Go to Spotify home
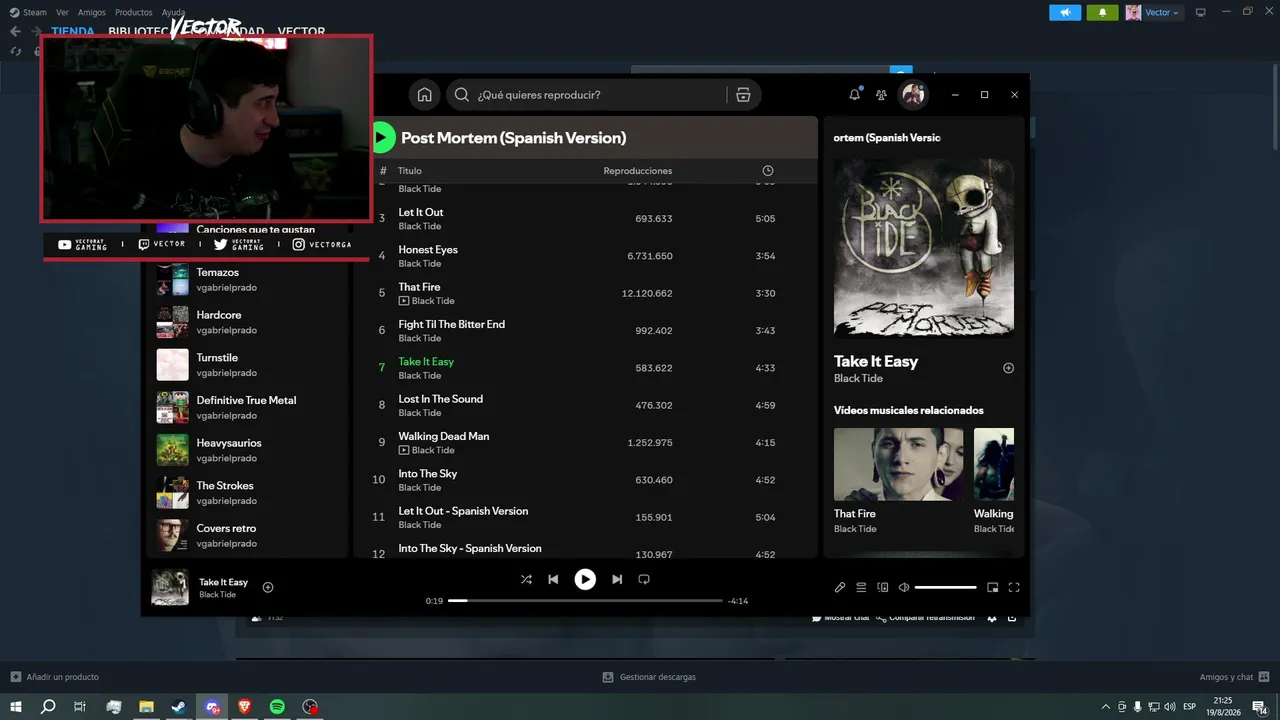Image resolution: width=1280 pixels, height=720 pixels. tap(425, 95)
